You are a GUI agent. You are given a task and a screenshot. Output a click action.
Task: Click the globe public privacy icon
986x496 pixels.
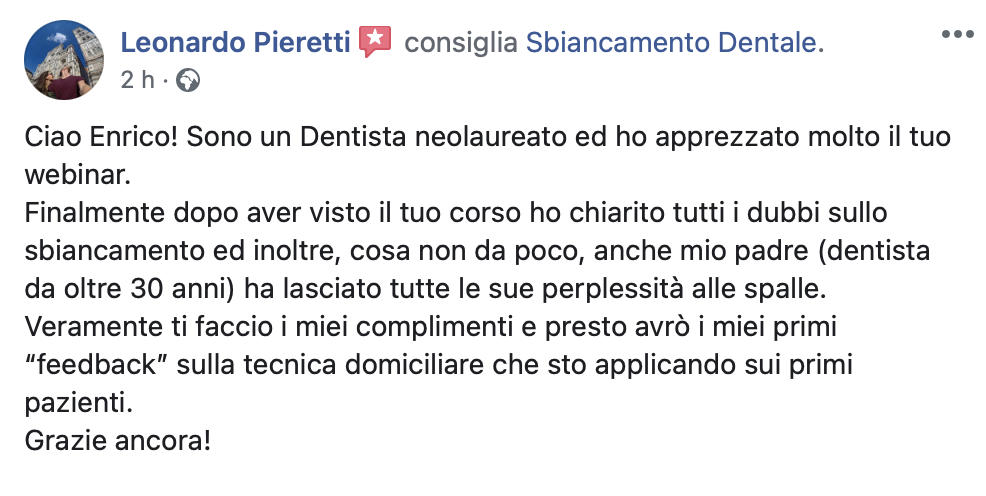tap(187, 80)
